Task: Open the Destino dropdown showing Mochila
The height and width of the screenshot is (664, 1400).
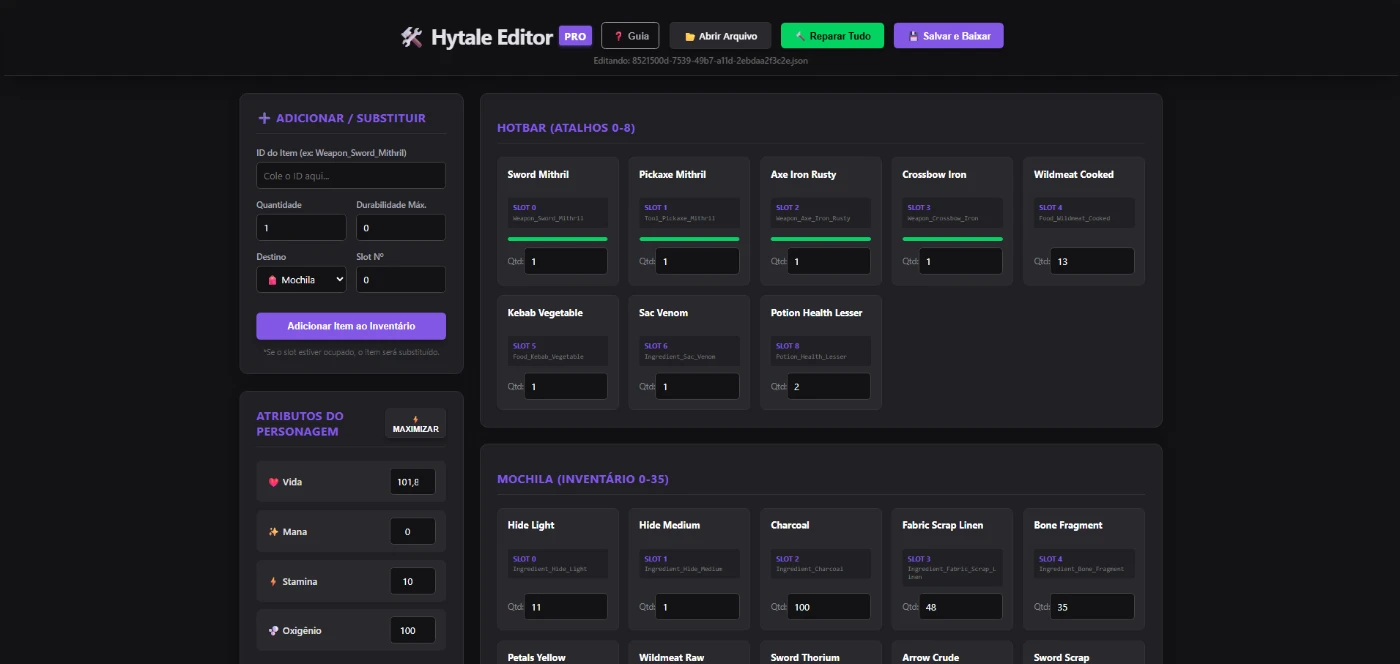Action: pyautogui.click(x=301, y=280)
